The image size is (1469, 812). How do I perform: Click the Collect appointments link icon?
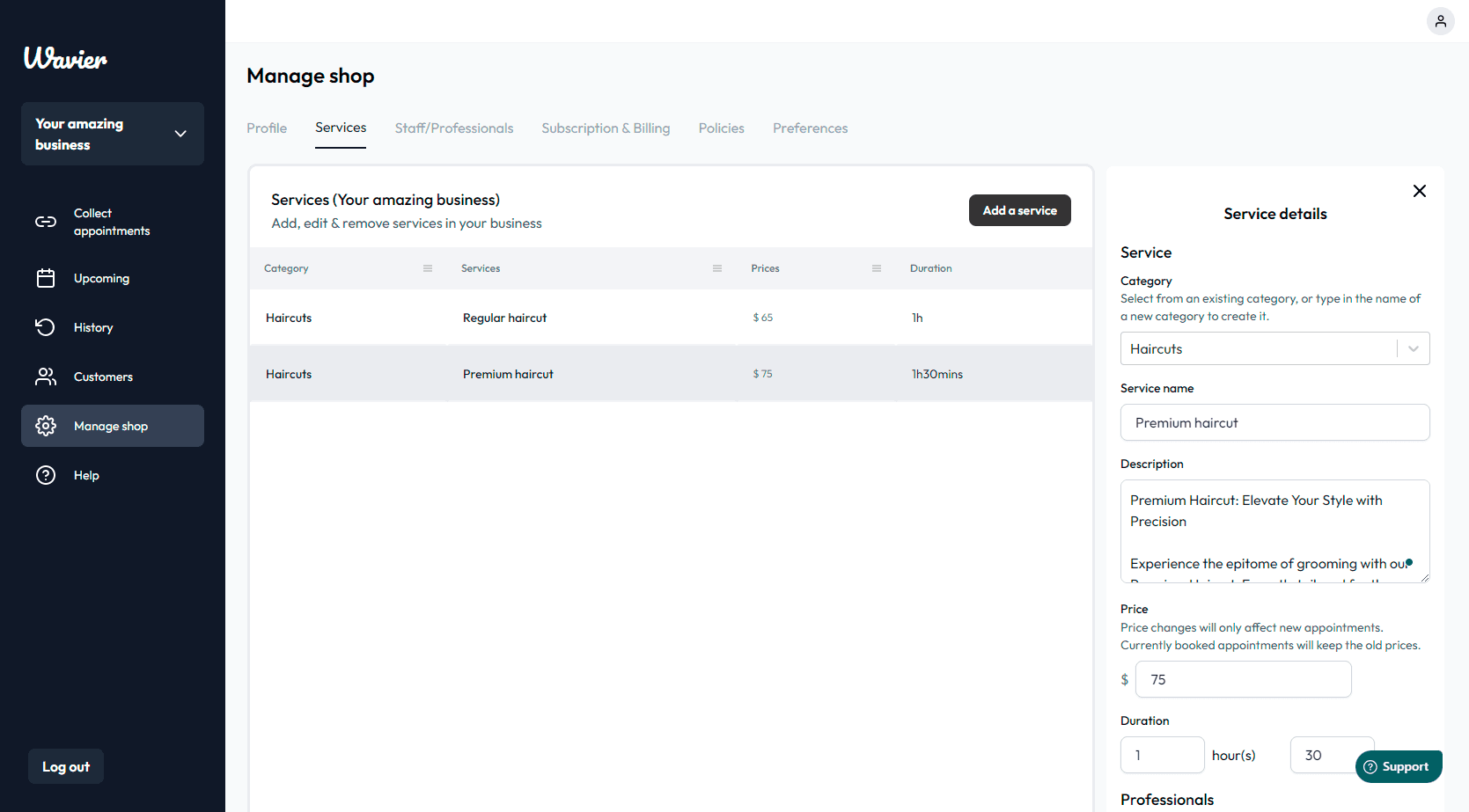point(46,222)
